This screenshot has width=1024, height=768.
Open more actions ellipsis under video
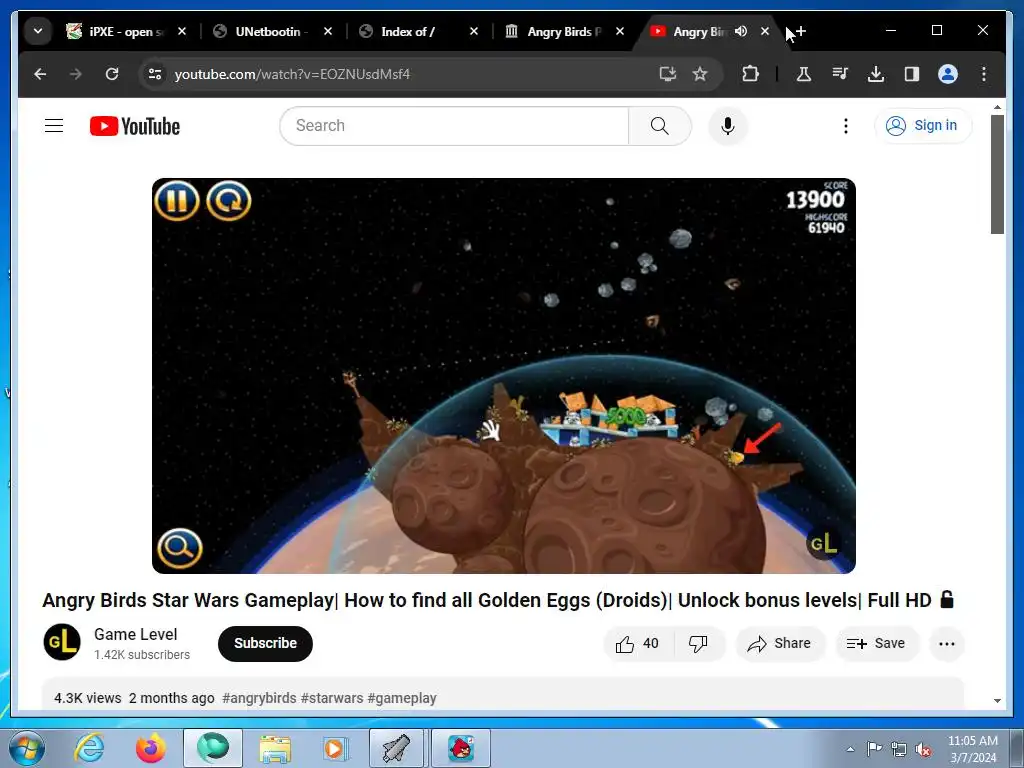click(946, 644)
